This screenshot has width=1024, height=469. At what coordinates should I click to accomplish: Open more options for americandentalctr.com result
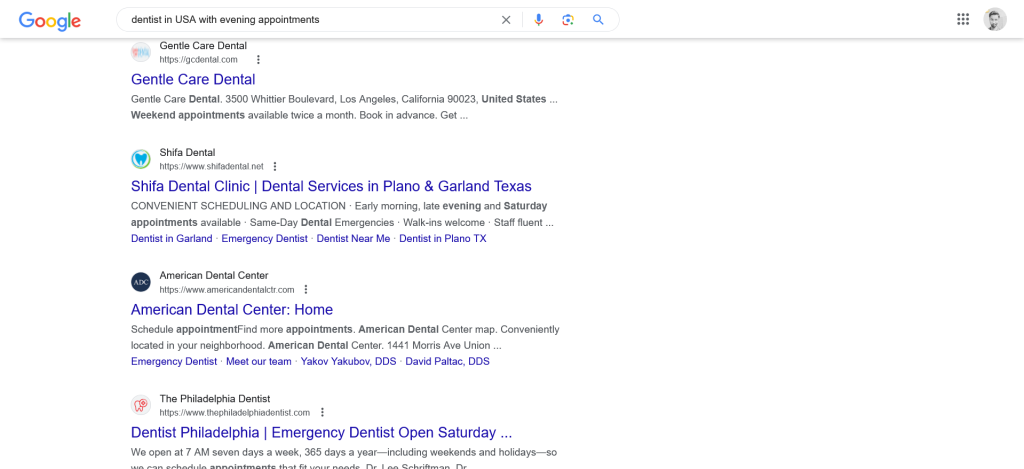pos(306,289)
